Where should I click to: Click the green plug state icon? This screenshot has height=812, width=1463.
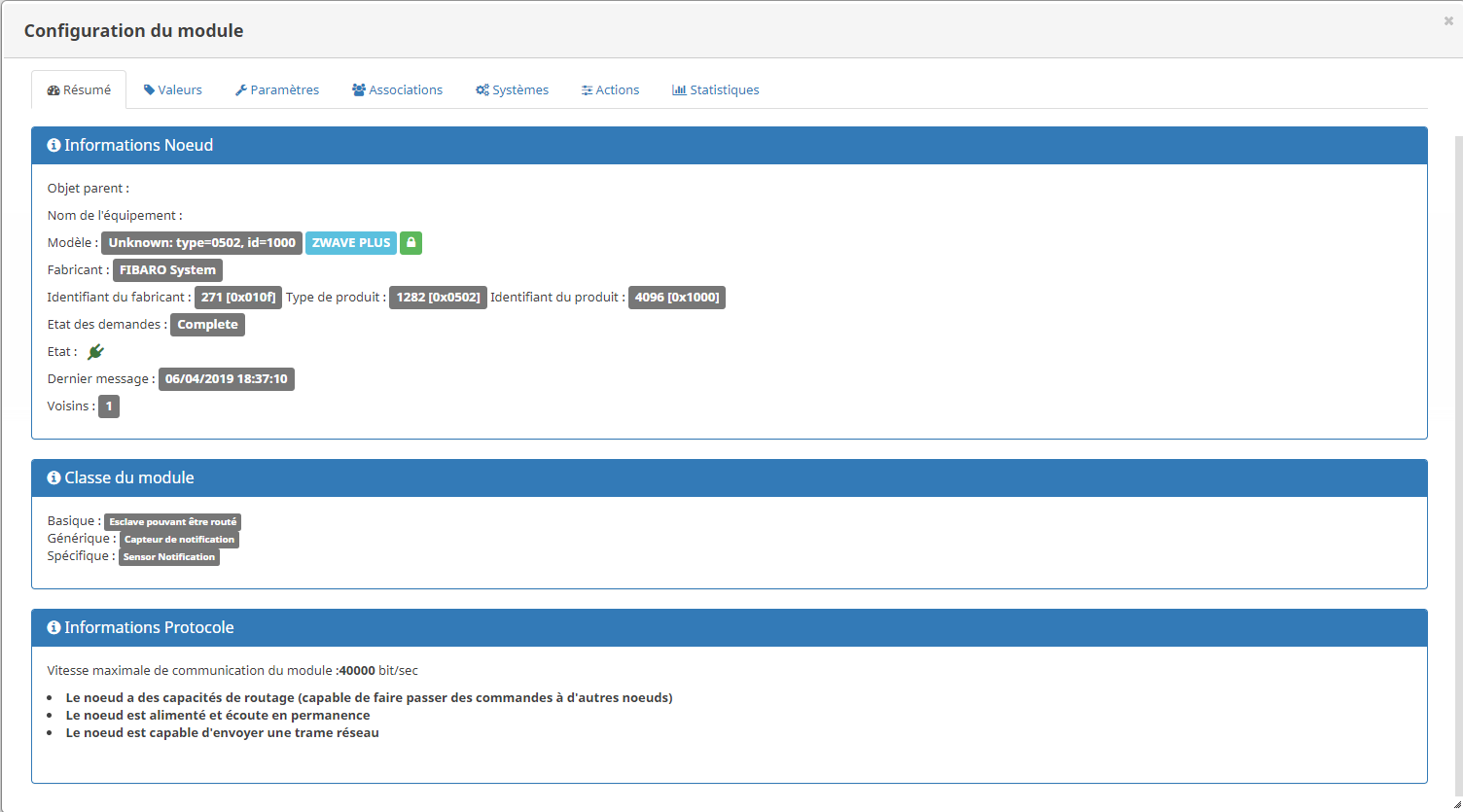pyautogui.click(x=95, y=352)
